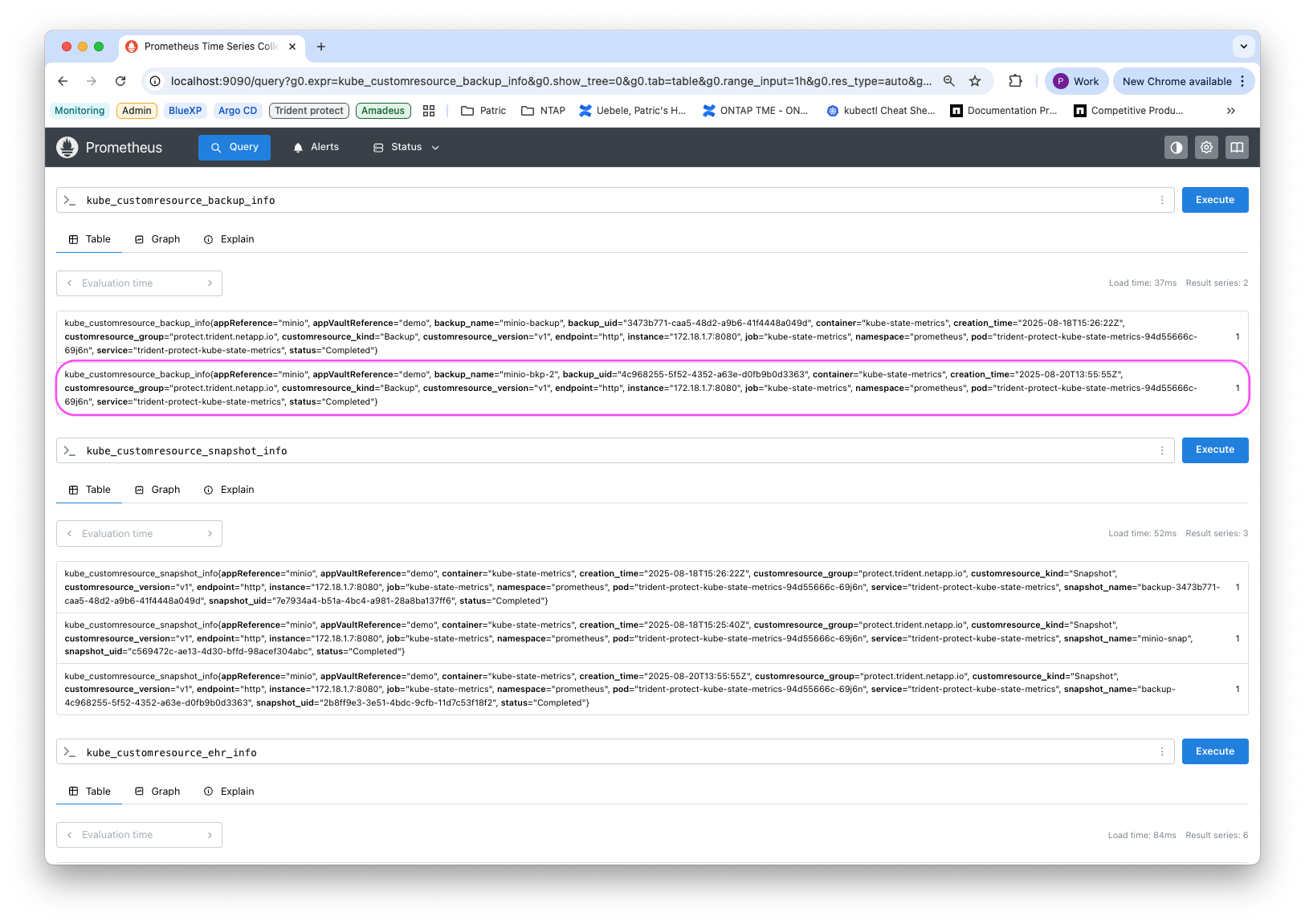Reload the Prometheus page
1305x924 pixels.
120,81
